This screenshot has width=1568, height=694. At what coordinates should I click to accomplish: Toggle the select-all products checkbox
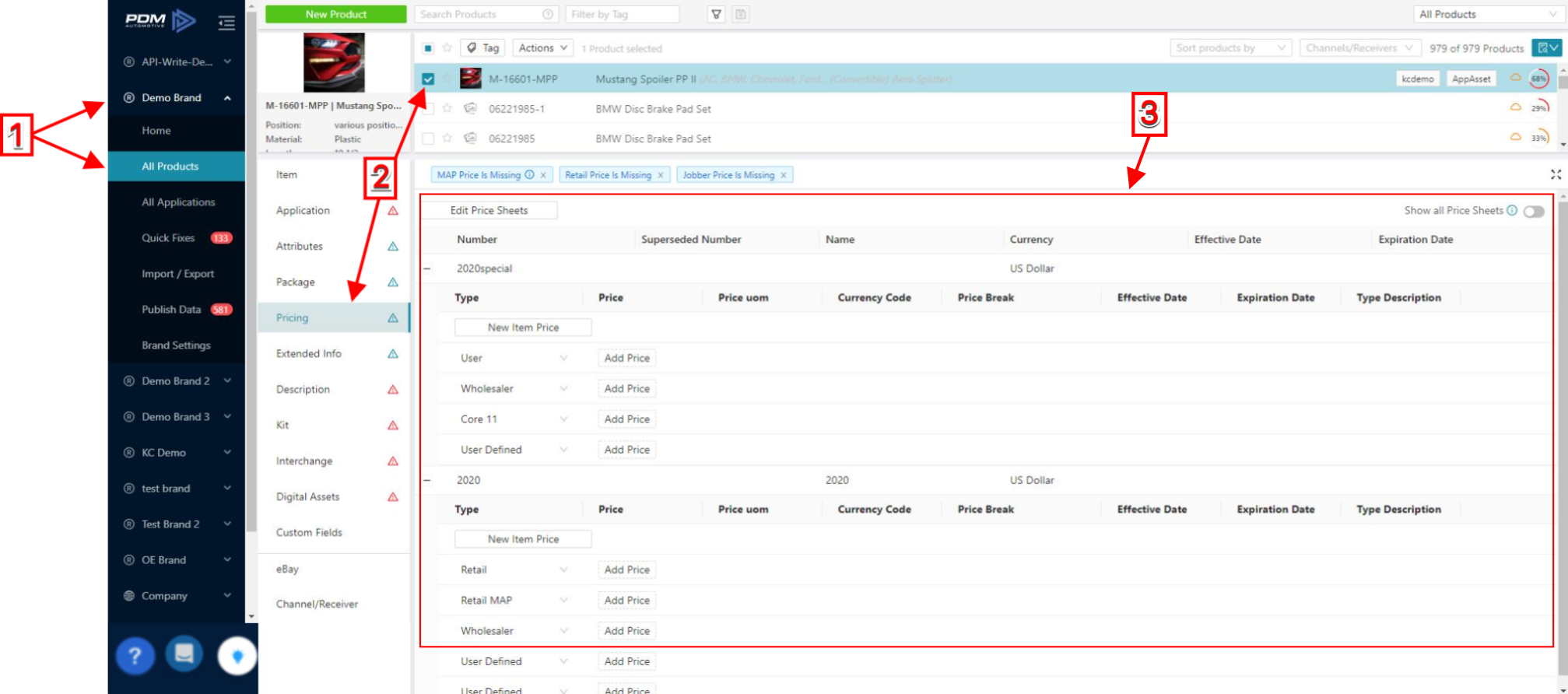click(x=428, y=47)
